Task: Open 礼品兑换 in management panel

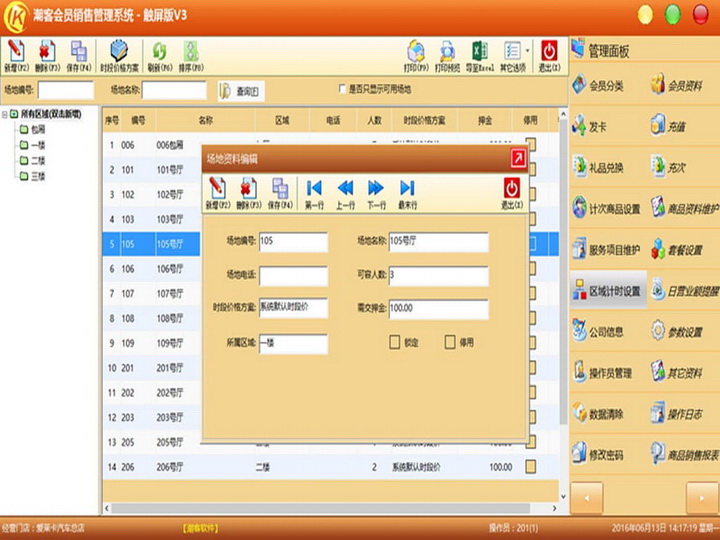Action: click(x=598, y=168)
